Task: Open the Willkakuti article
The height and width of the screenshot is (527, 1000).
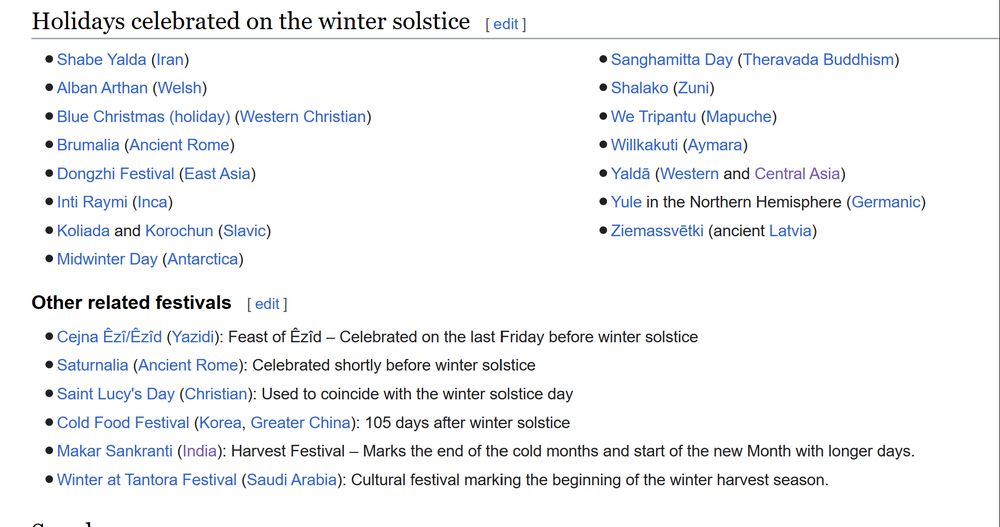Action: 644,145
